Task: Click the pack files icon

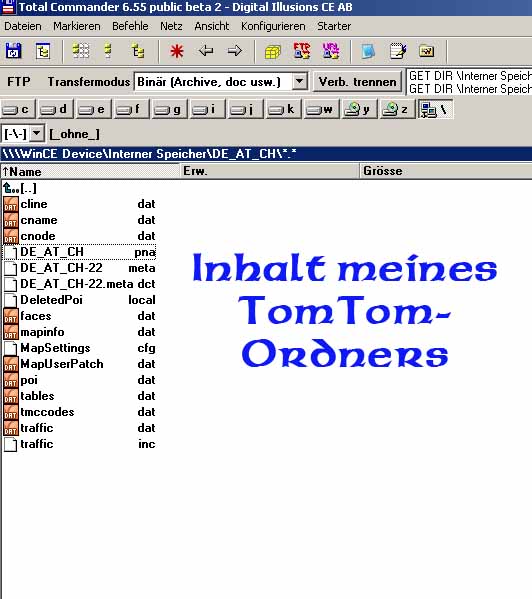Action: pyautogui.click(x=273, y=51)
